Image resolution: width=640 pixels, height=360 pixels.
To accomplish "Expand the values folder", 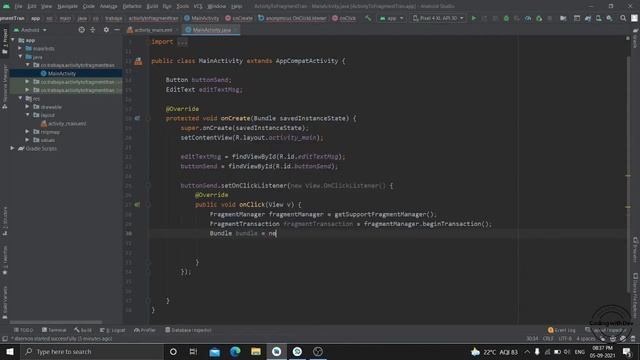I will (27, 140).
